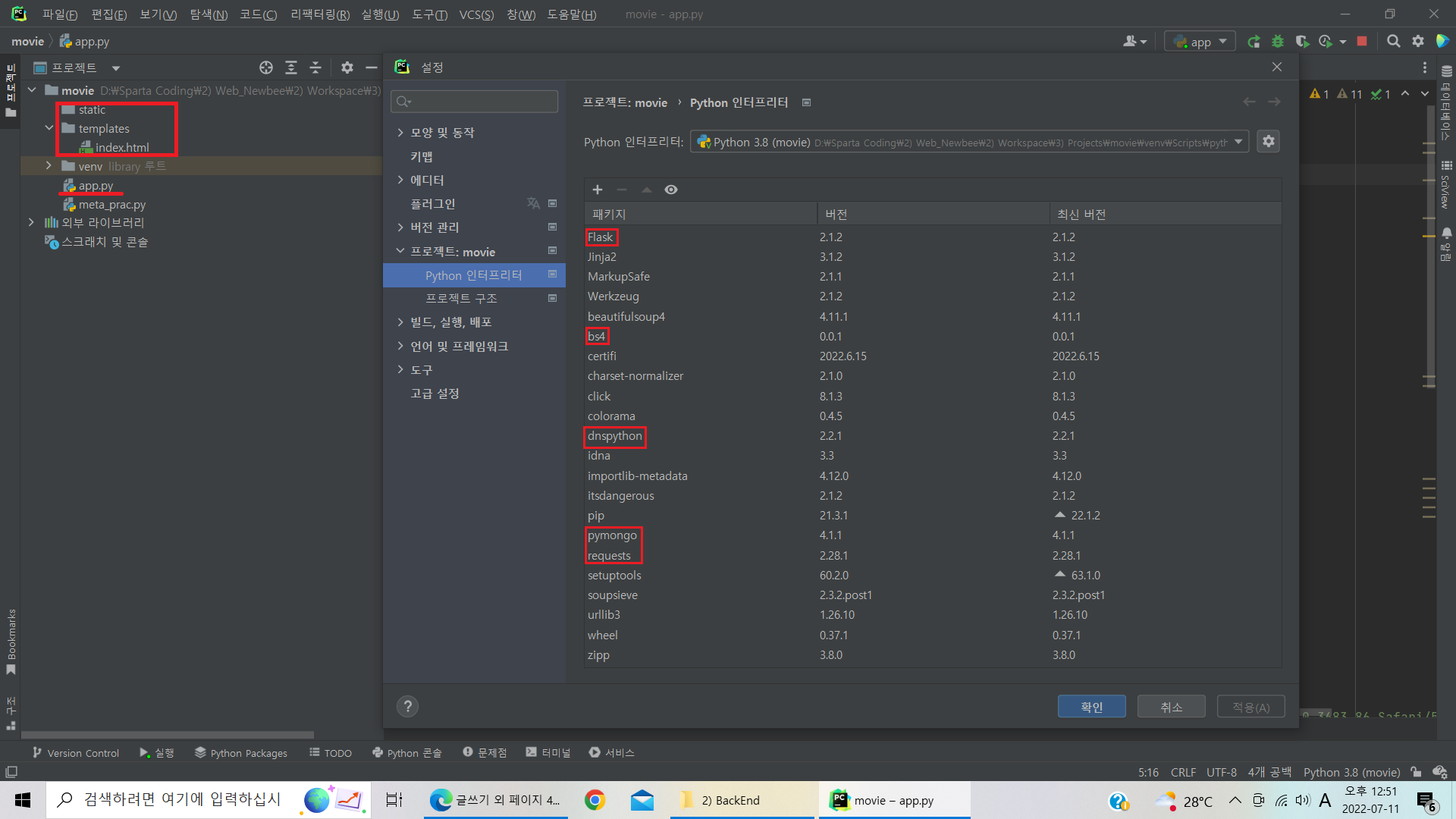Click locate file target icon in project panel

click(266, 67)
